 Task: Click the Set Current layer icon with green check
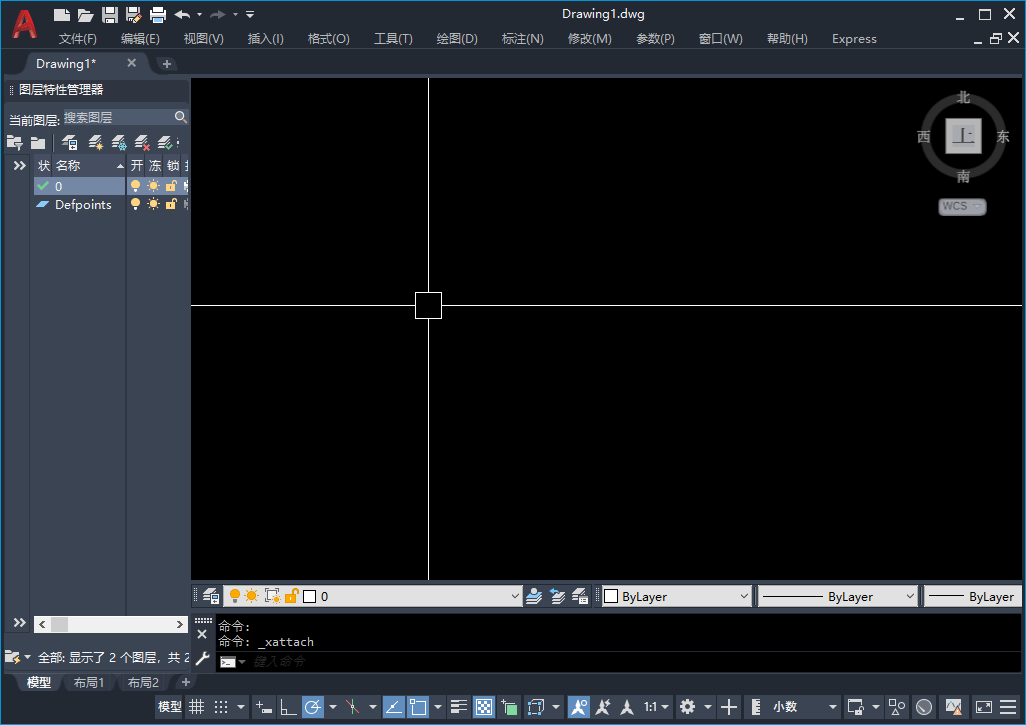(x=165, y=143)
